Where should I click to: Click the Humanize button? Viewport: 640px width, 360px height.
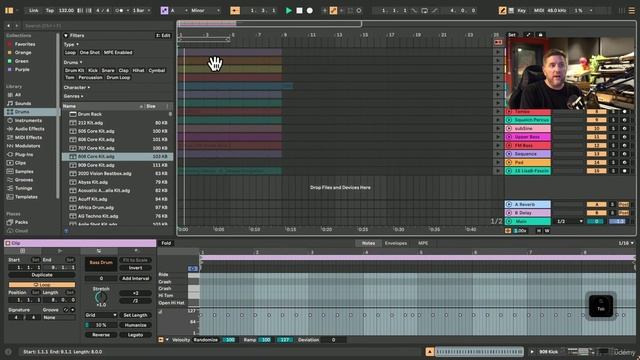tap(136, 325)
